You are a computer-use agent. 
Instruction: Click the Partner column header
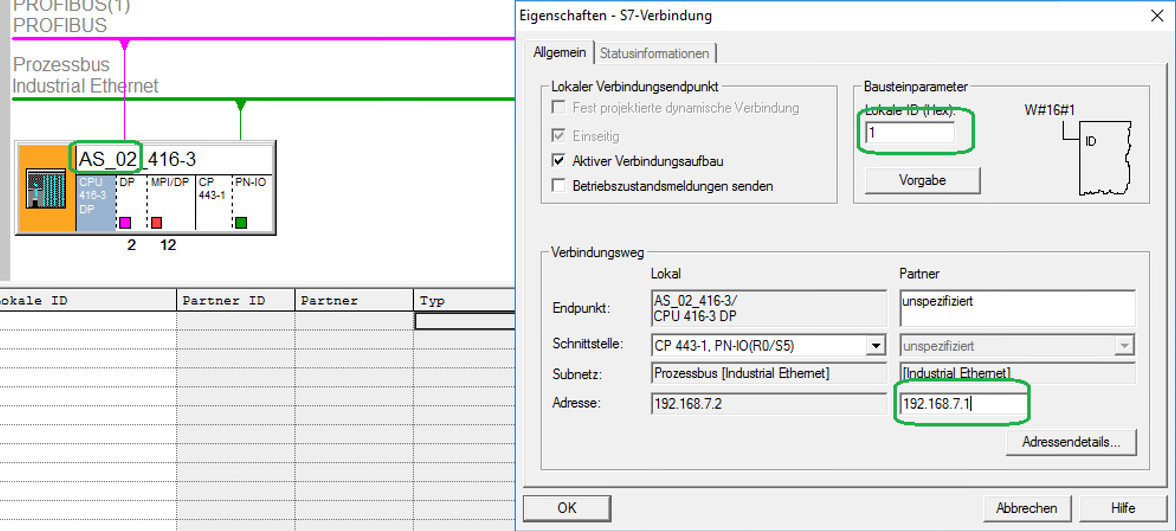[354, 301]
